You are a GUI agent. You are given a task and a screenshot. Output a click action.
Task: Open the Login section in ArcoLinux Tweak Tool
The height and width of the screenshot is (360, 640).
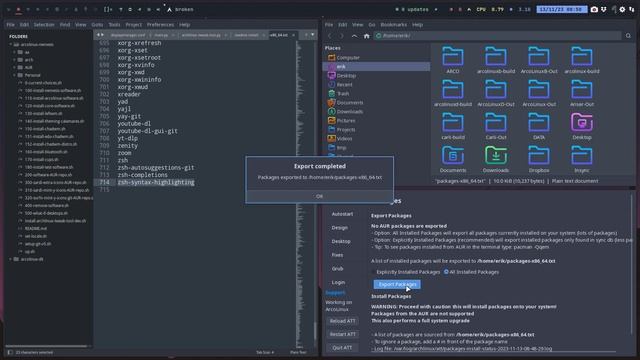click(338, 282)
